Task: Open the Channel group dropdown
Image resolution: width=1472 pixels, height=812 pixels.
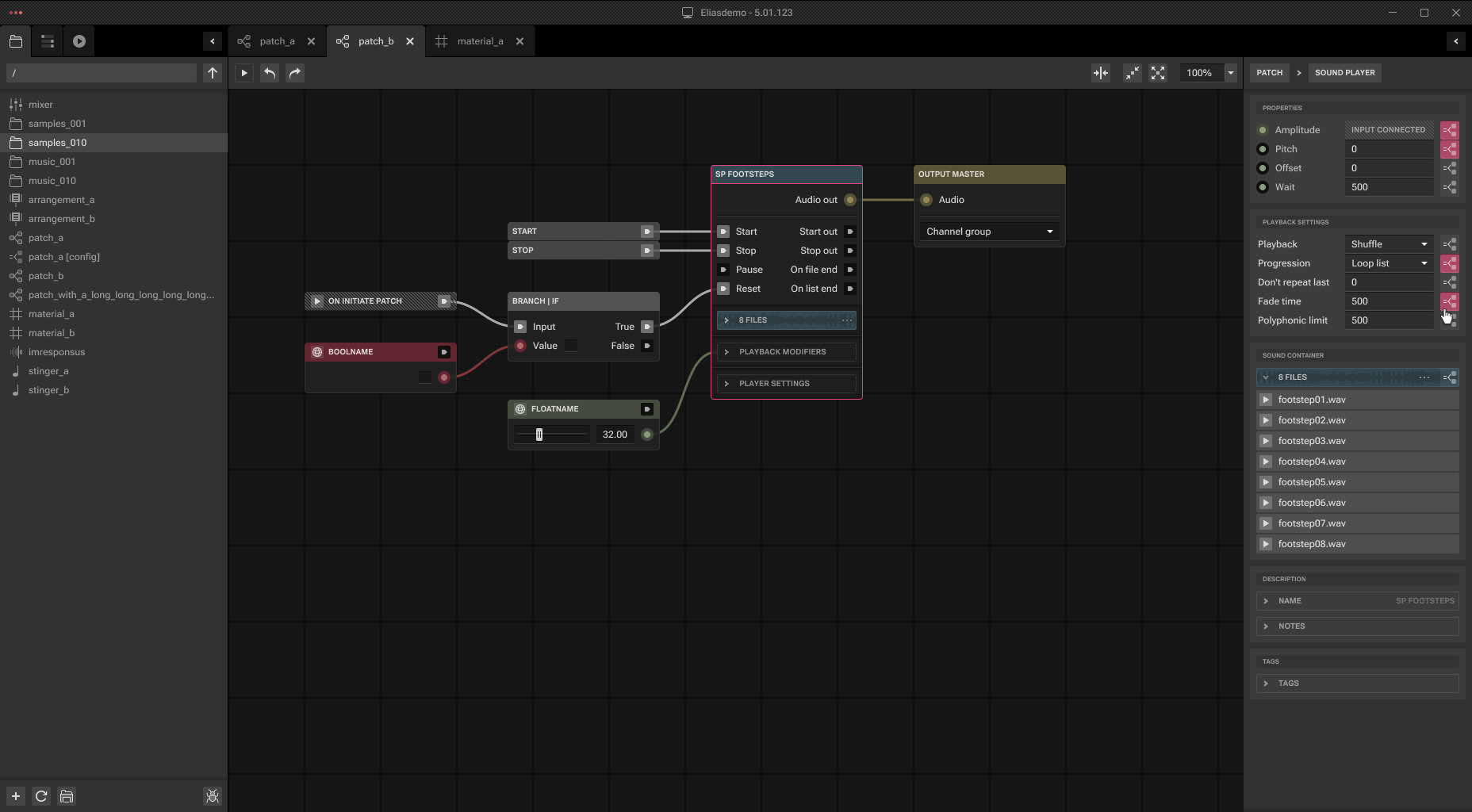Action: 990,232
